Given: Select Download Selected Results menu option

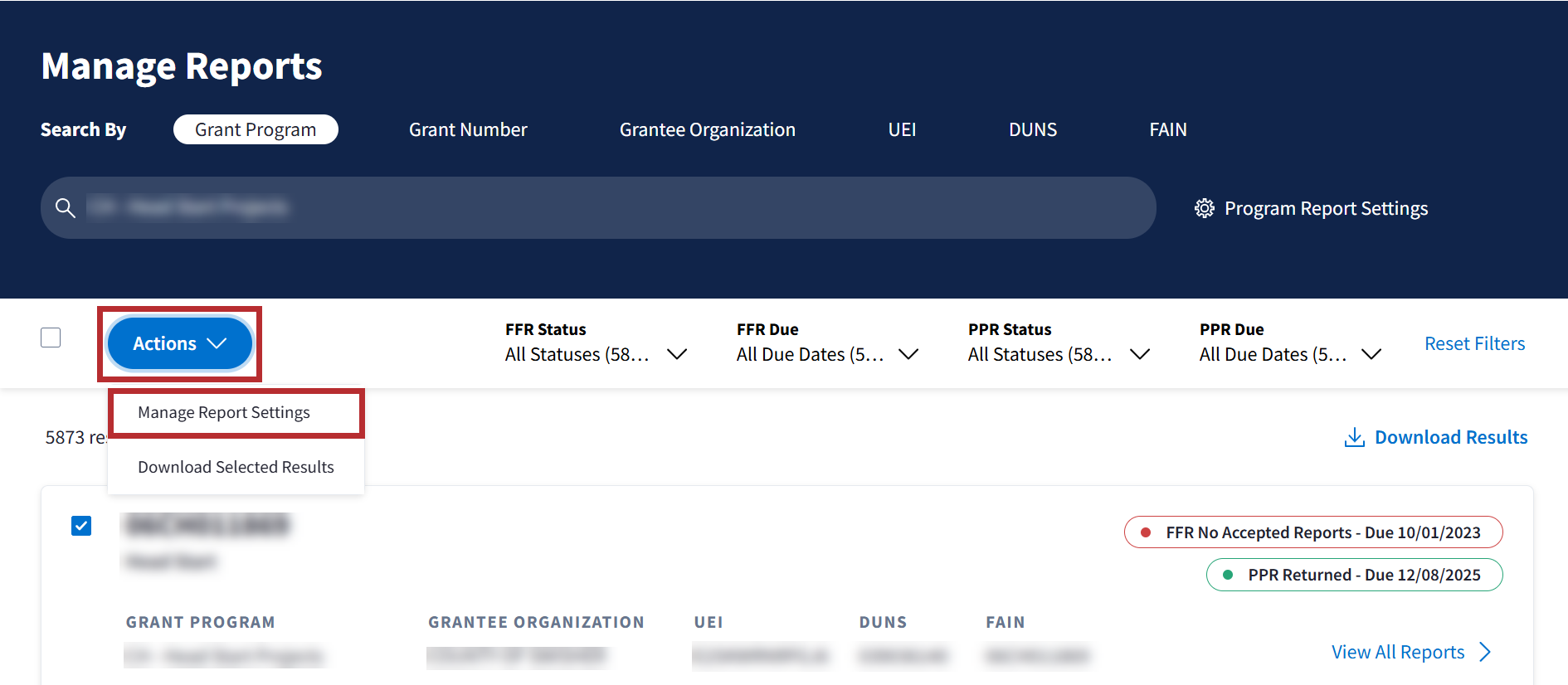Looking at the screenshot, I should tap(236, 468).
